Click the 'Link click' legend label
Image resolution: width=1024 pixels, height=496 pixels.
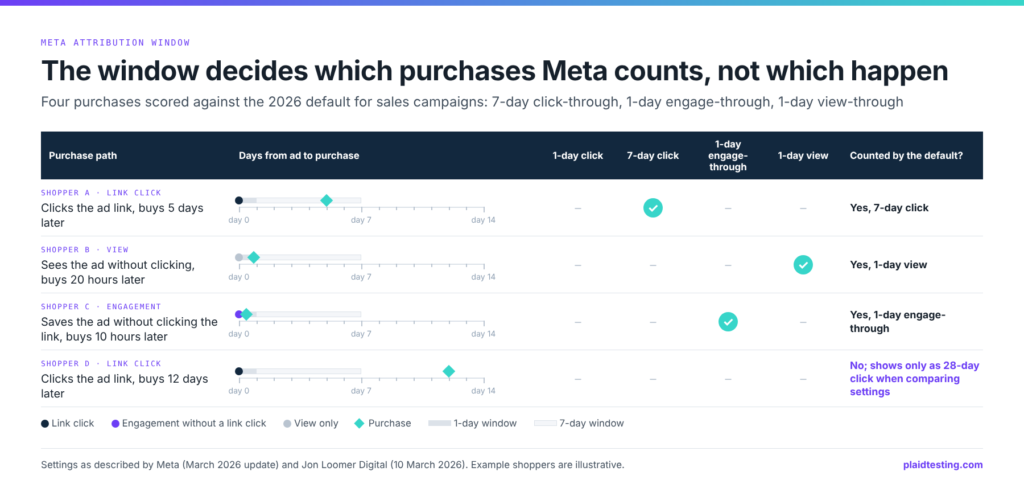coord(72,424)
